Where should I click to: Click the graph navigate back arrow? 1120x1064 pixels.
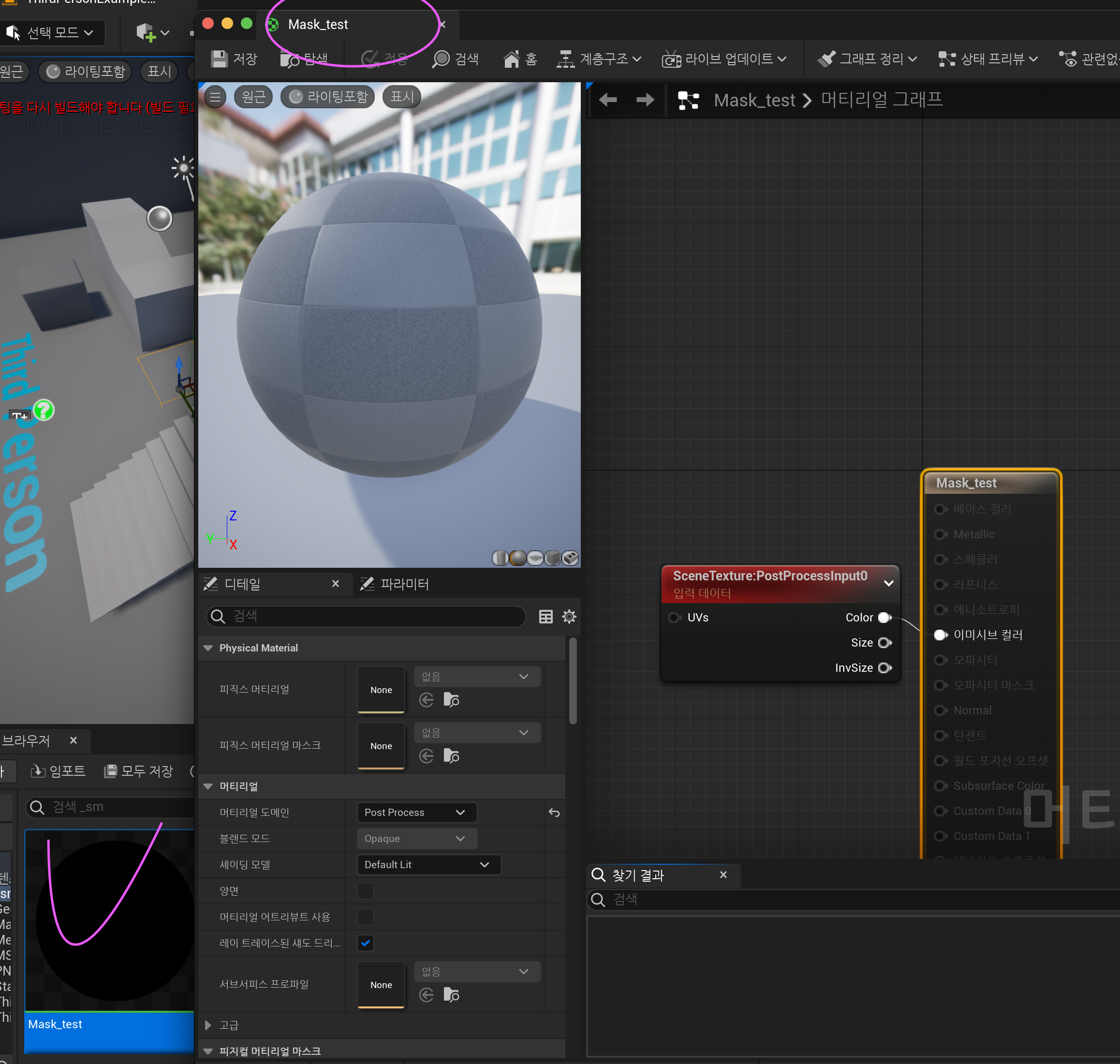[x=608, y=101]
